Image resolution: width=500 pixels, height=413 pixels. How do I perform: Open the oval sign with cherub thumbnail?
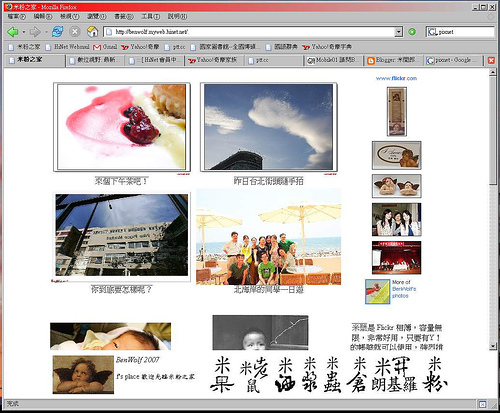(397, 155)
